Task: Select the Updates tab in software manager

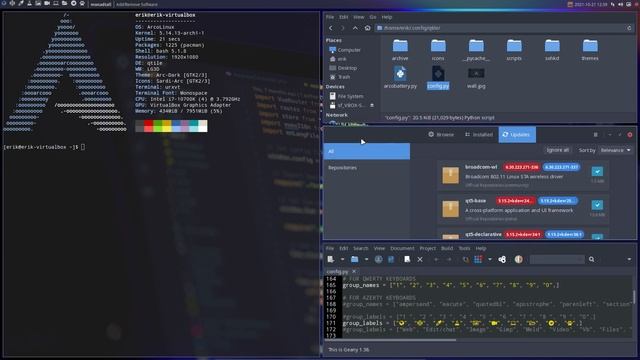Action: [x=517, y=134]
